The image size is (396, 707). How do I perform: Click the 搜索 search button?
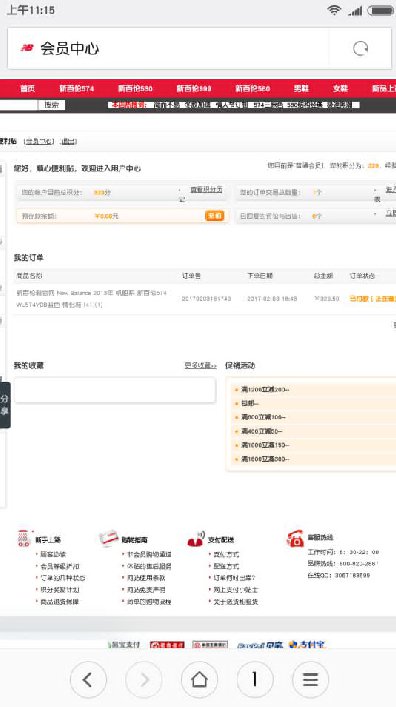click(x=51, y=105)
